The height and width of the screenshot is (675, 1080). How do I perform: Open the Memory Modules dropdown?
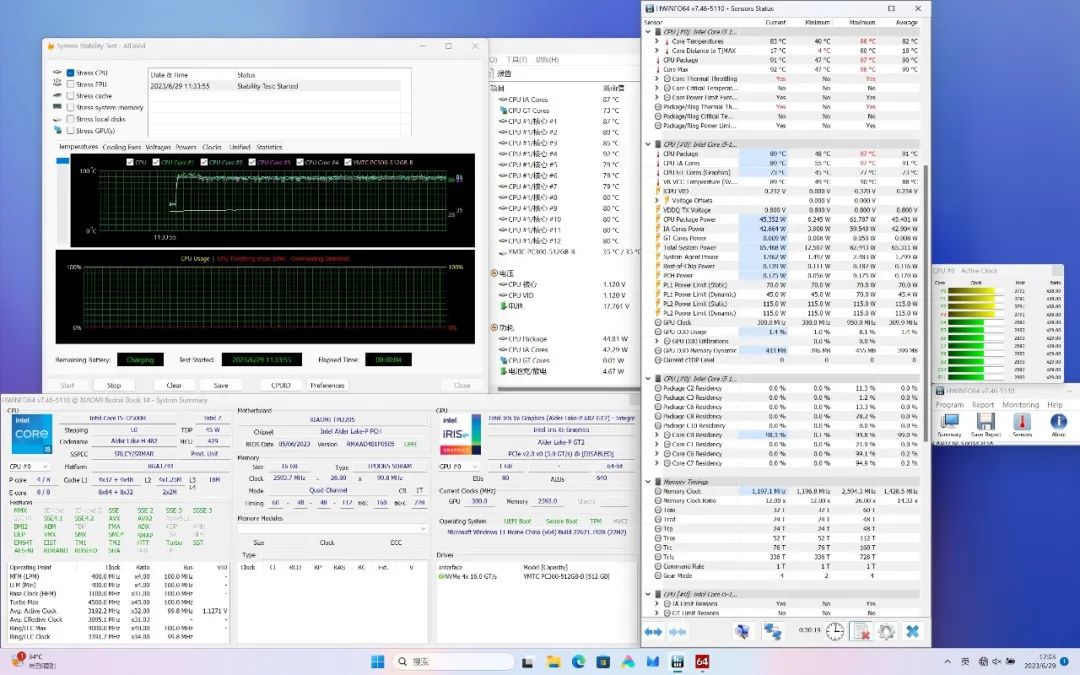click(x=331, y=530)
